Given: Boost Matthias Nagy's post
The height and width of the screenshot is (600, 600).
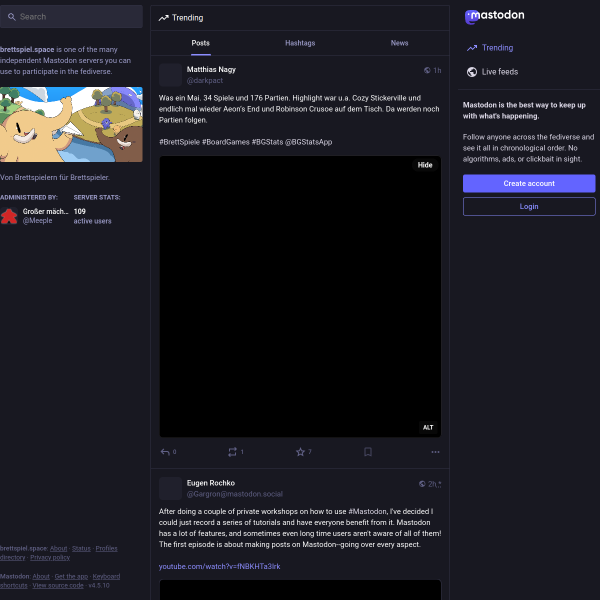Looking at the screenshot, I should [235, 452].
